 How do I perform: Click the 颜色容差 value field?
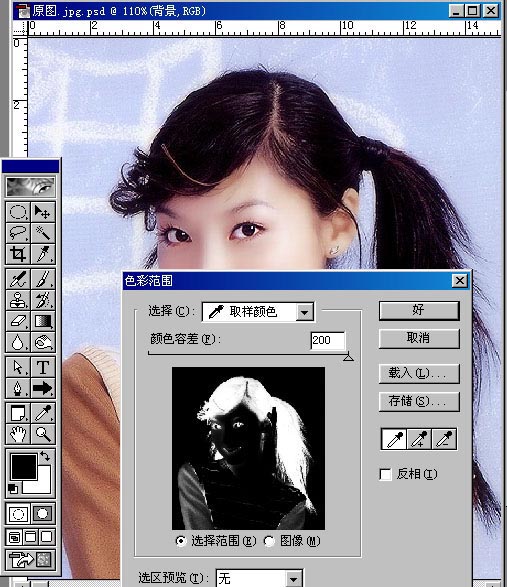[x=328, y=340]
